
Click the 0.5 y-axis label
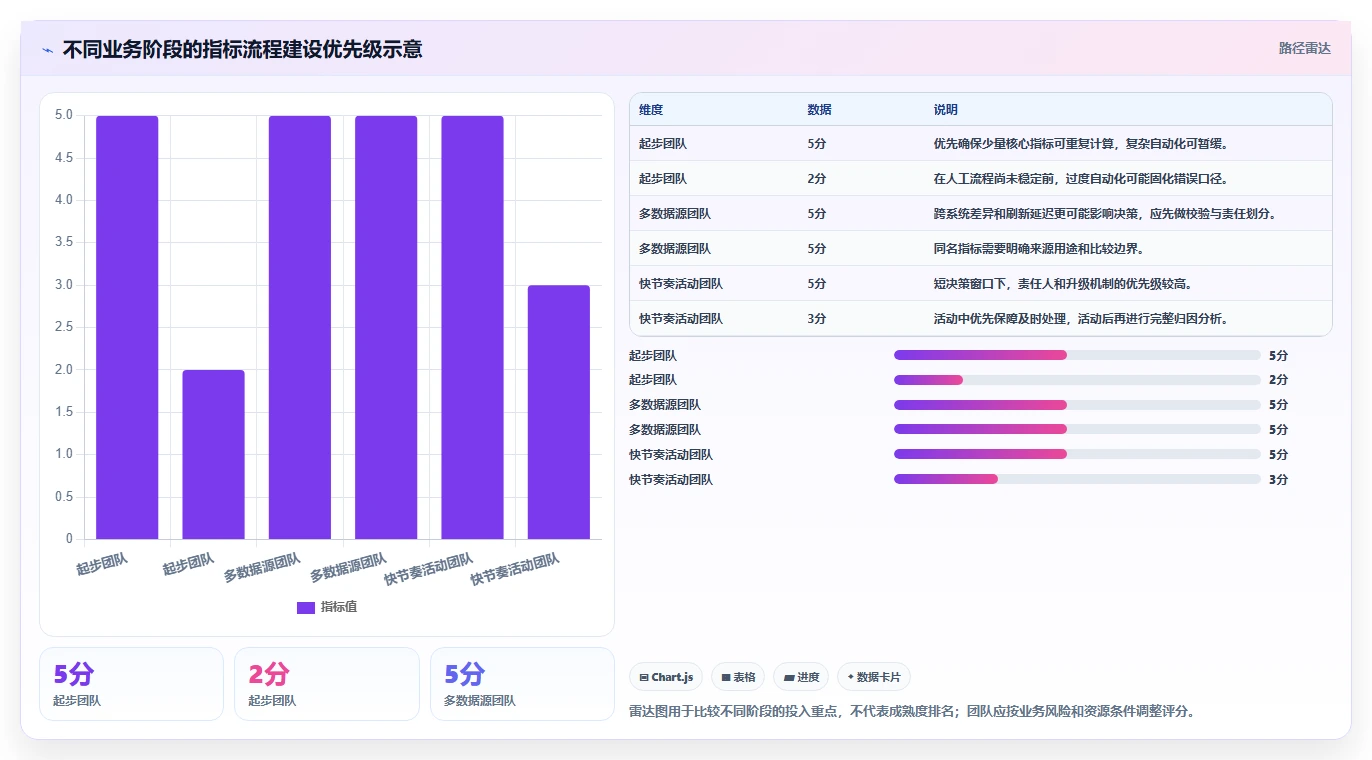coord(63,497)
